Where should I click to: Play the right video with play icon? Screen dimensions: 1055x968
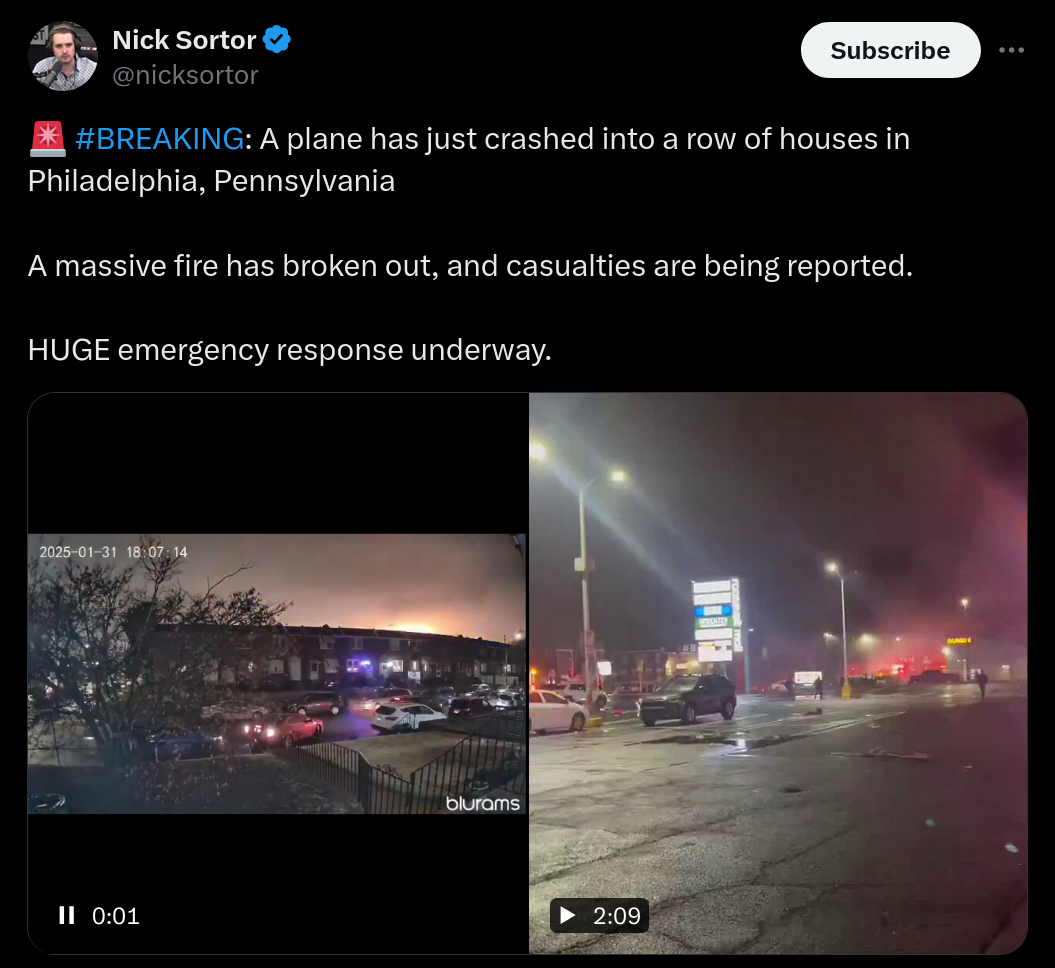(568, 916)
